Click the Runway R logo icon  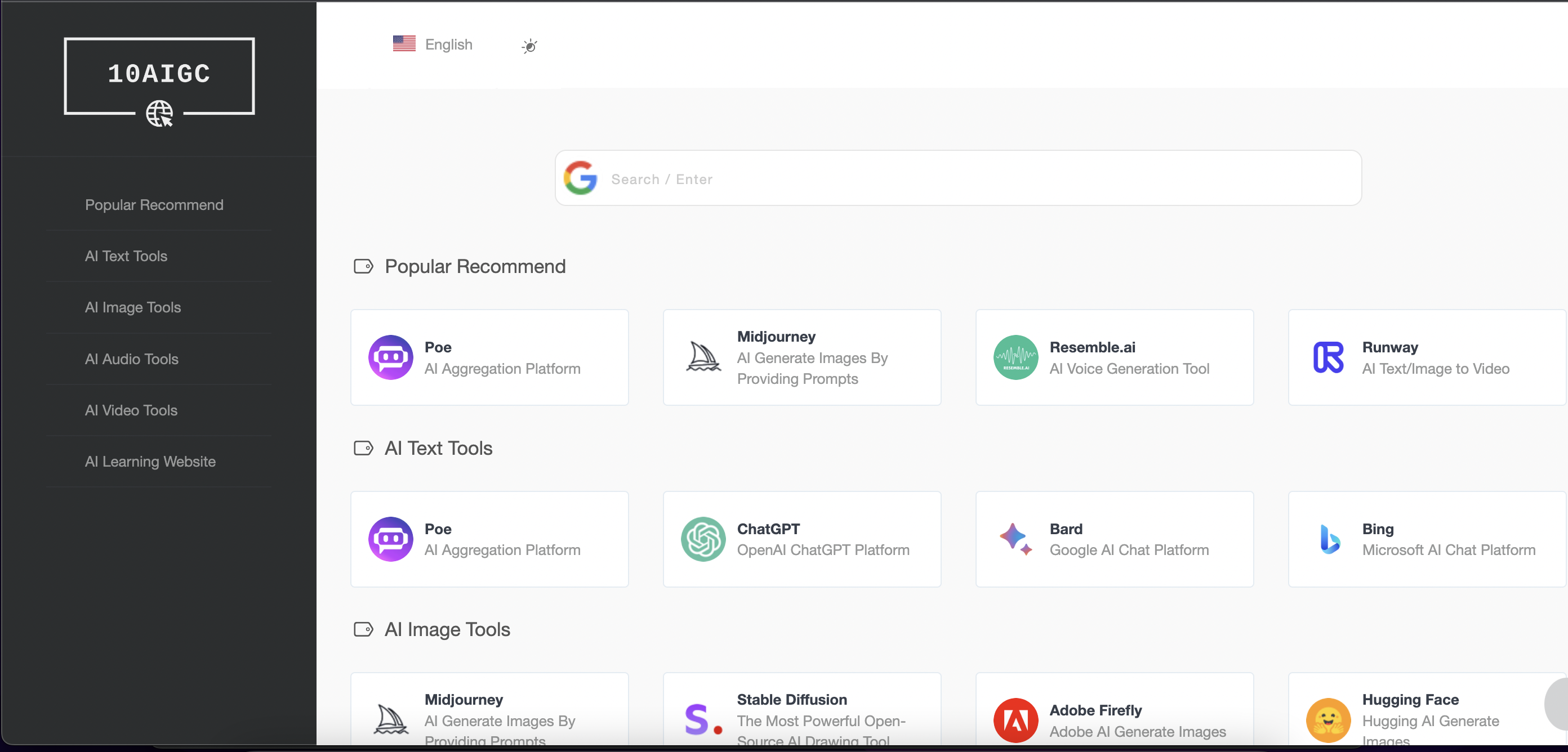click(1328, 358)
